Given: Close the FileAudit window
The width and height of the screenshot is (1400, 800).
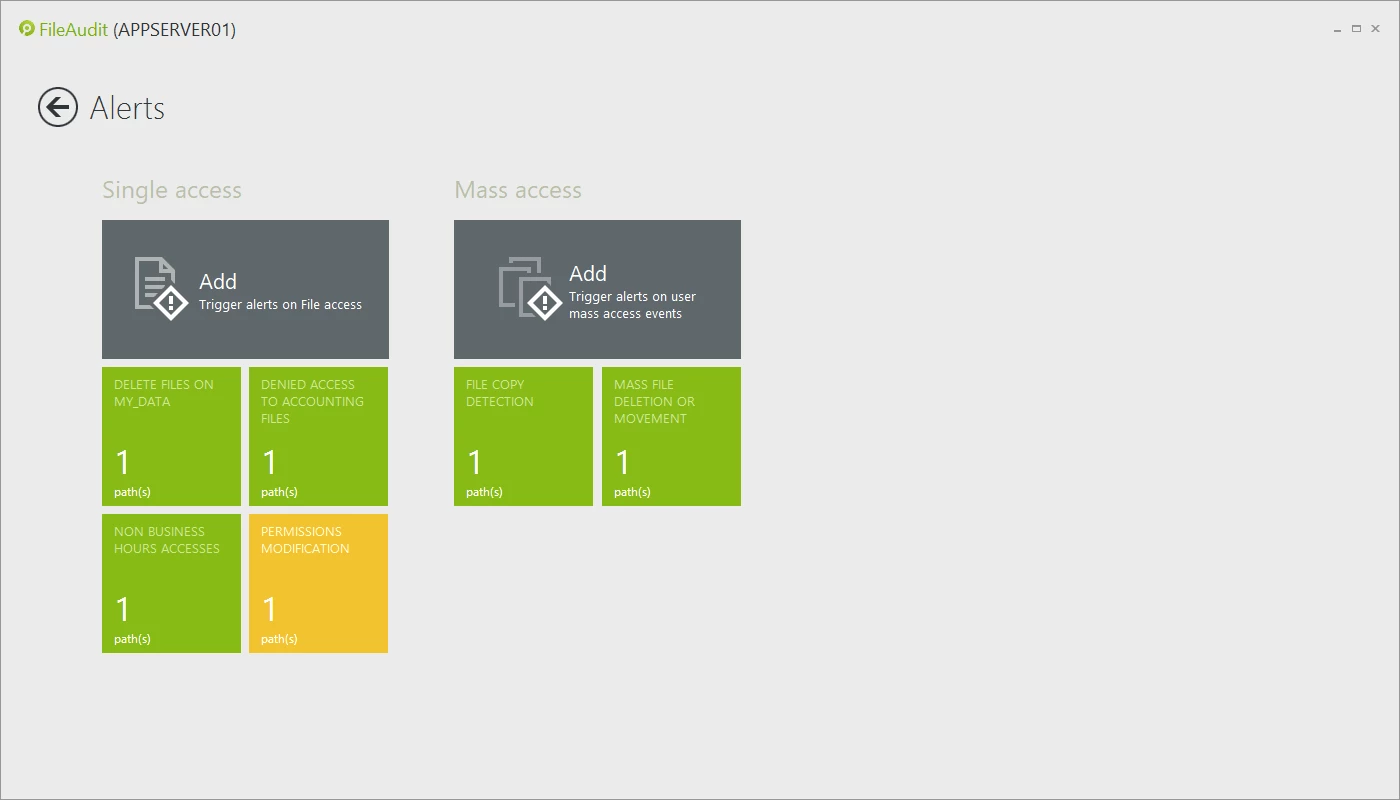Looking at the screenshot, I should pos(1376,29).
